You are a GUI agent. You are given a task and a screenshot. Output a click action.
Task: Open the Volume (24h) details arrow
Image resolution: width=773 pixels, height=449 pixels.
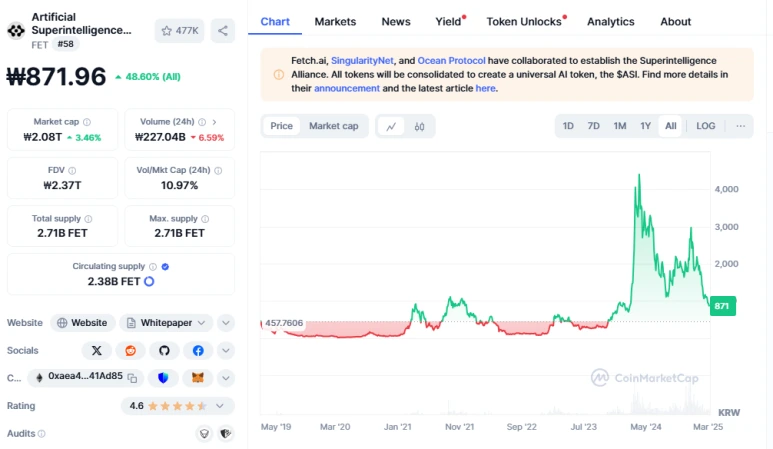(x=214, y=122)
